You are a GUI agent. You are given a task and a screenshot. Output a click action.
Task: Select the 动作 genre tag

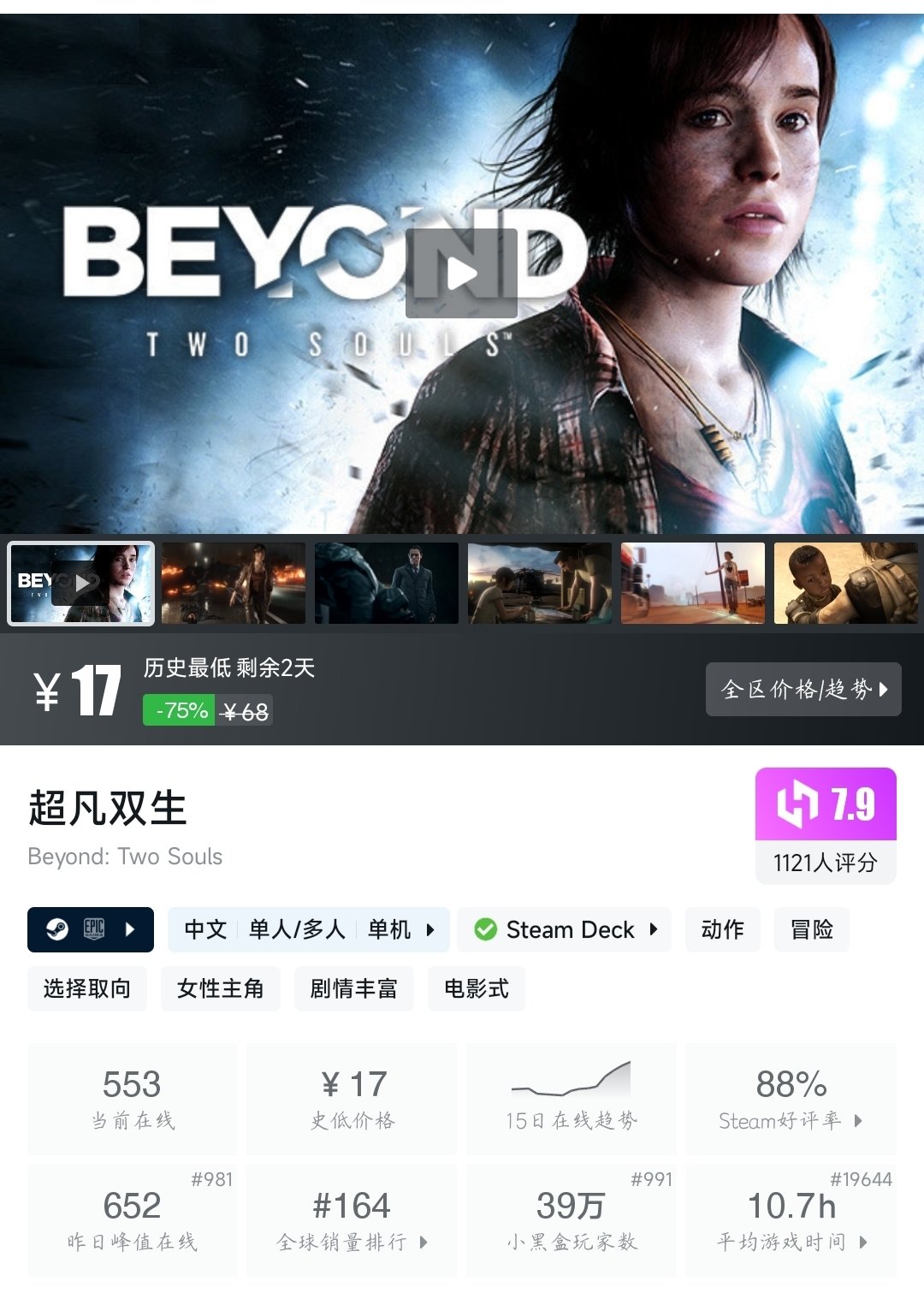(x=722, y=929)
